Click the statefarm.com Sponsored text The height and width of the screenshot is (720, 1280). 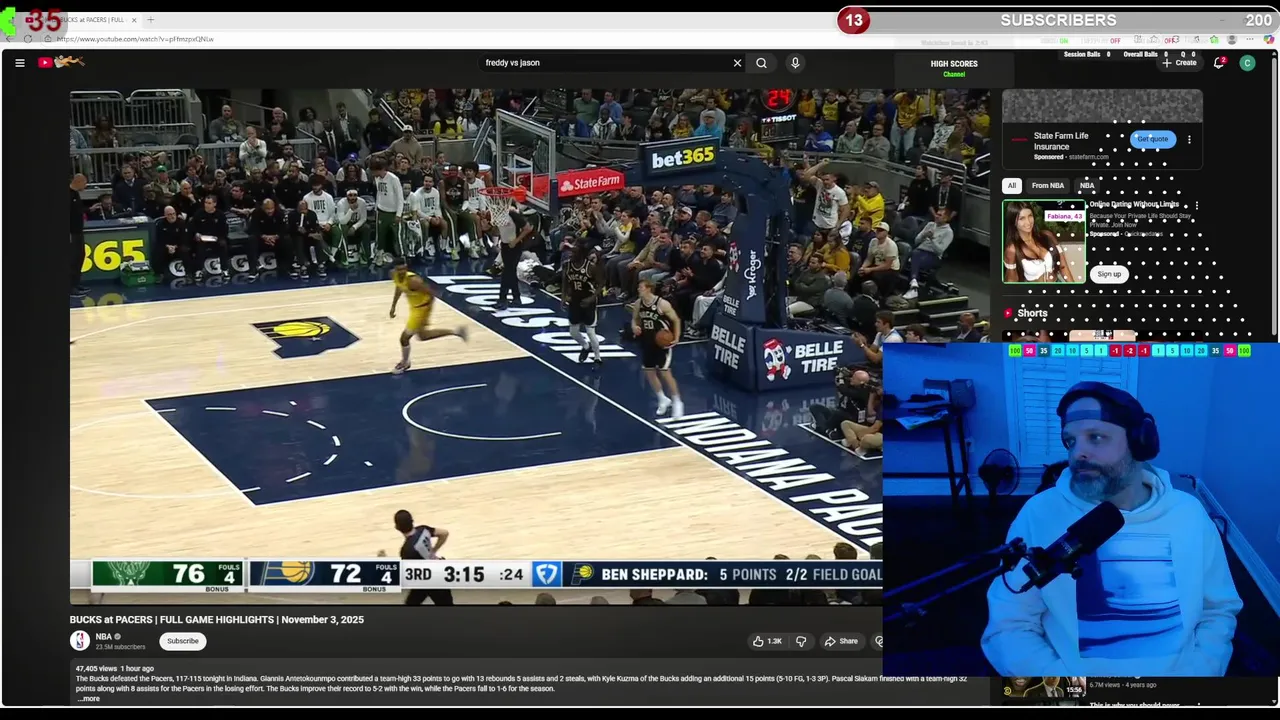(x=1071, y=157)
